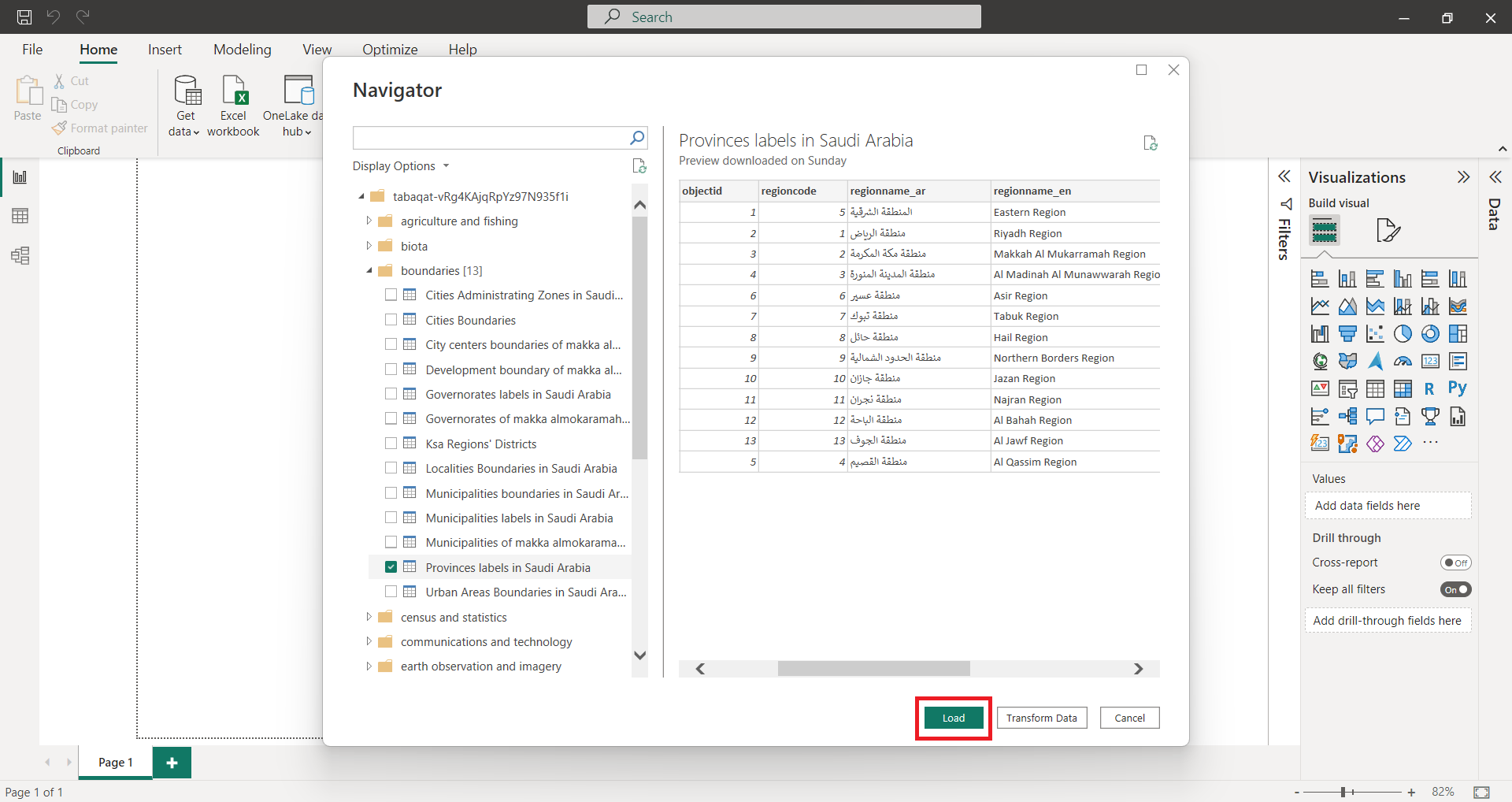Open the View ribbon tab
The width and height of the screenshot is (1512, 802).
click(x=317, y=49)
